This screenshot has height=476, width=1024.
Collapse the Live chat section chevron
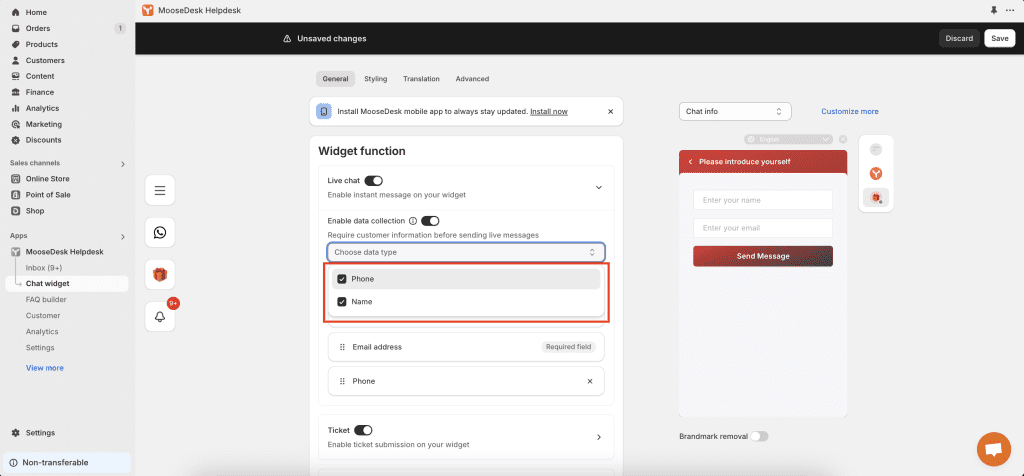pos(599,188)
